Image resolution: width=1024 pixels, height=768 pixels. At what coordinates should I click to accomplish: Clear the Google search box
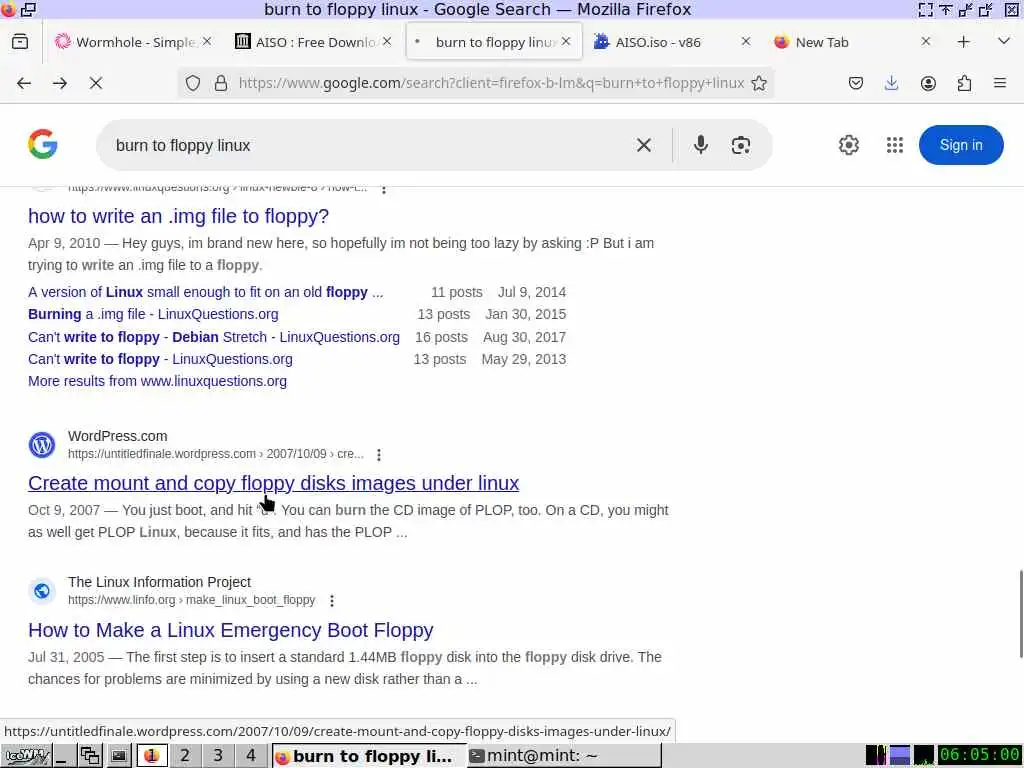(x=644, y=145)
